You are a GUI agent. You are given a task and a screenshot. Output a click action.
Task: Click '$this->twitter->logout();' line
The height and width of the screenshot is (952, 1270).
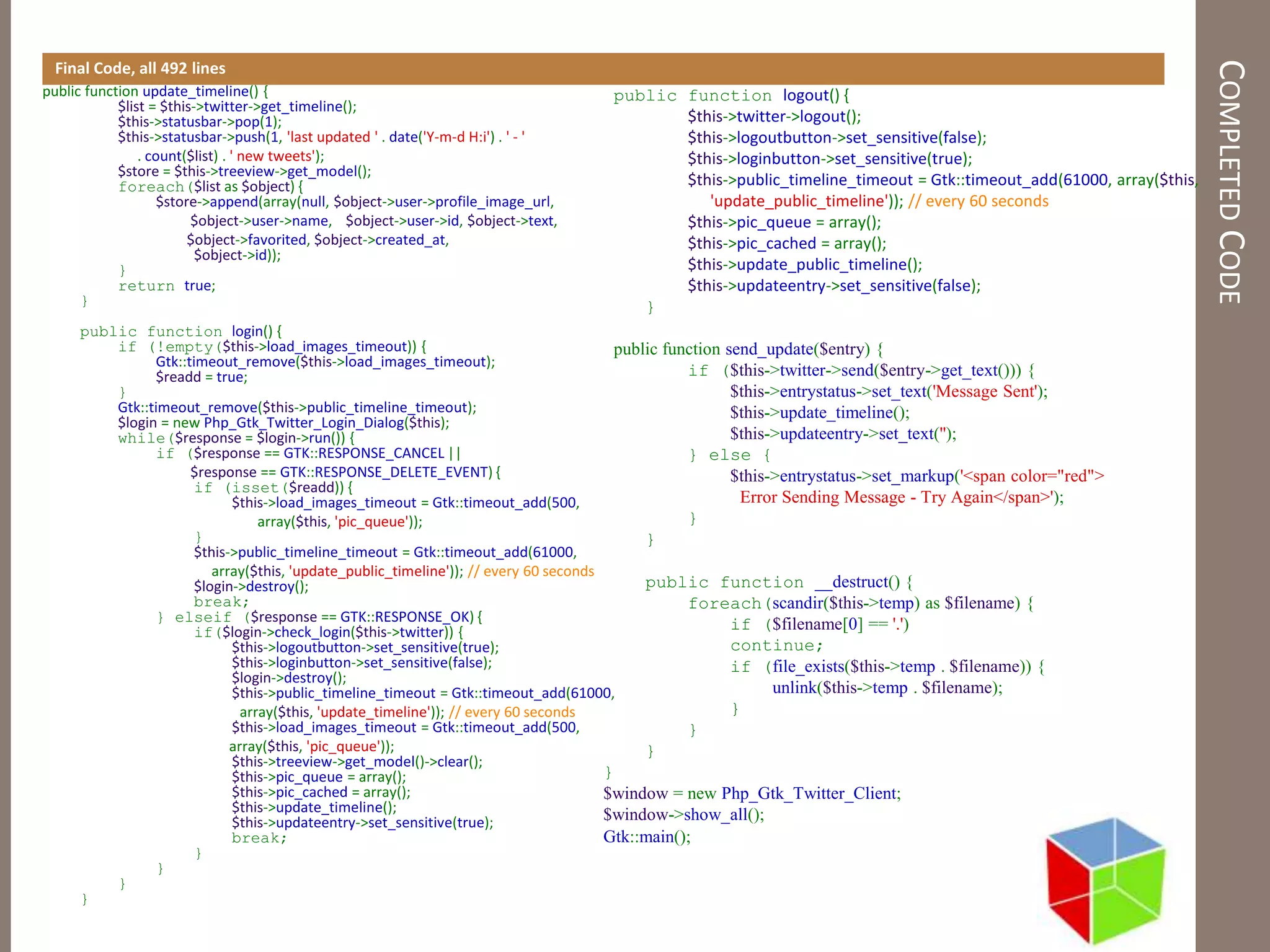(774, 117)
